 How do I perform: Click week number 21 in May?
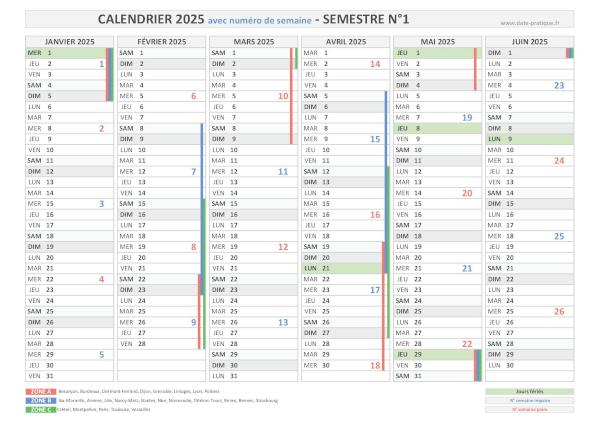pyautogui.click(x=467, y=269)
